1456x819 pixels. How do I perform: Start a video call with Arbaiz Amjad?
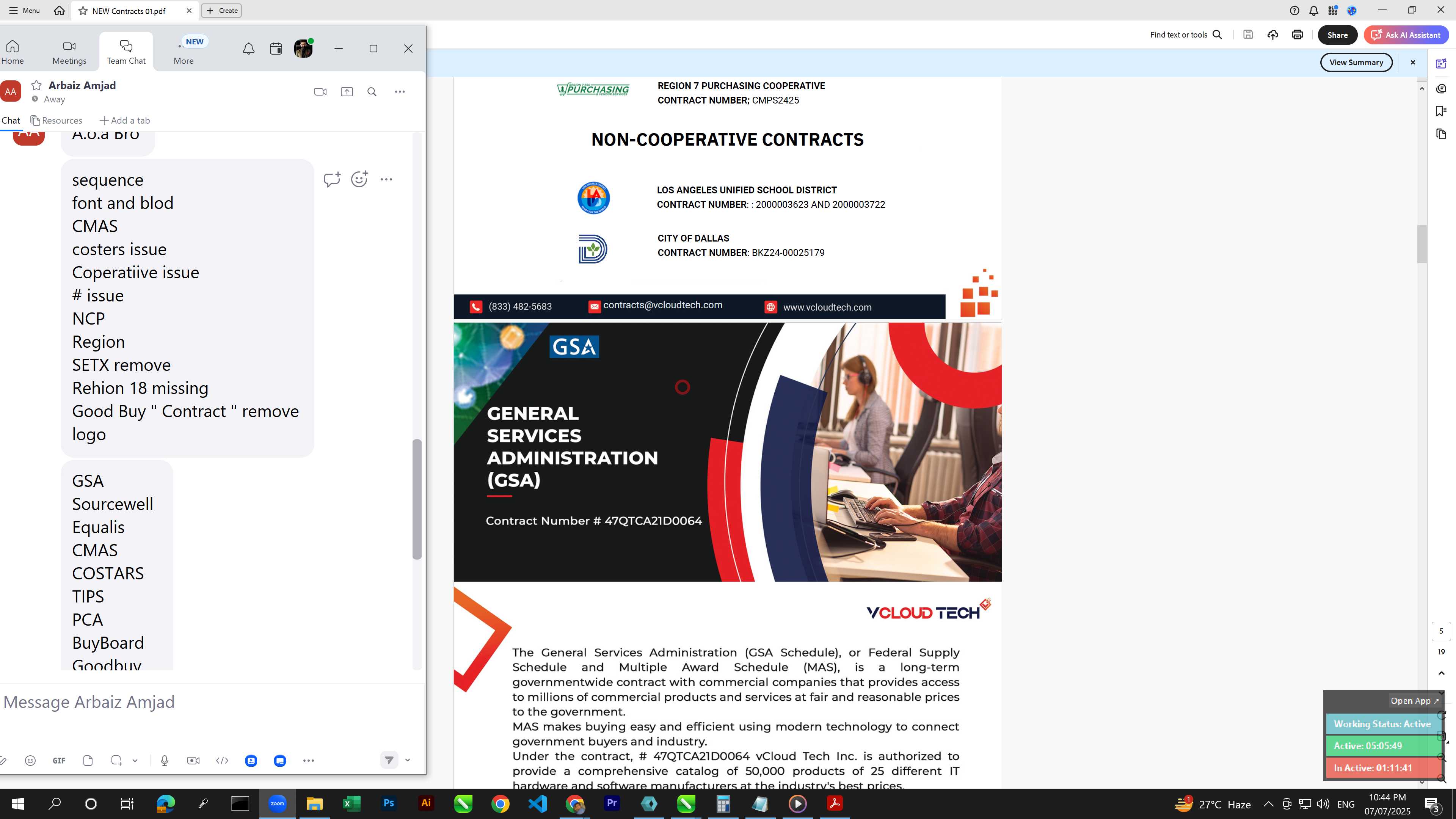tap(320, 91)
